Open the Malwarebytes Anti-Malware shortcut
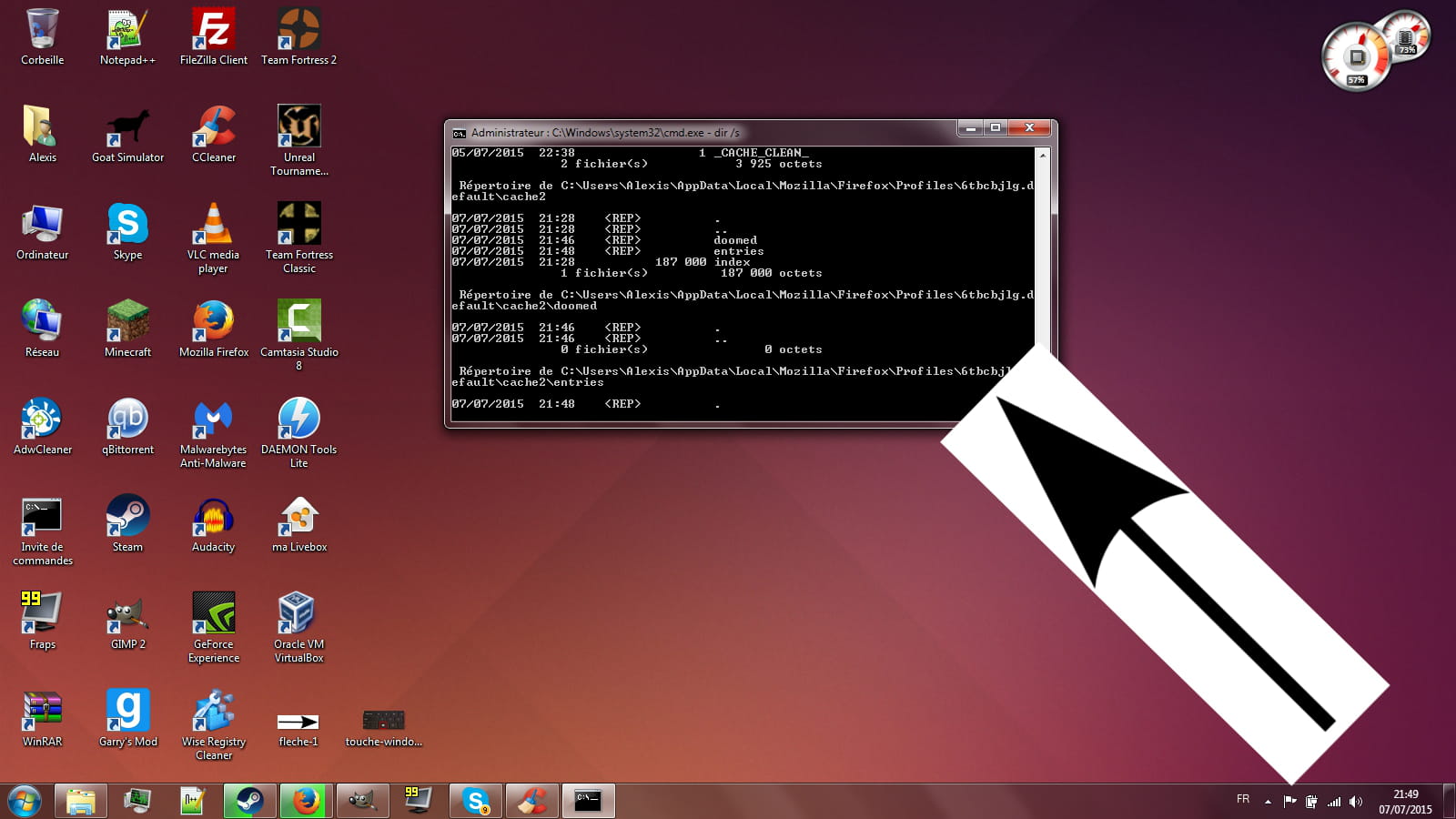The image size is (1456, 819). point(213,420)
